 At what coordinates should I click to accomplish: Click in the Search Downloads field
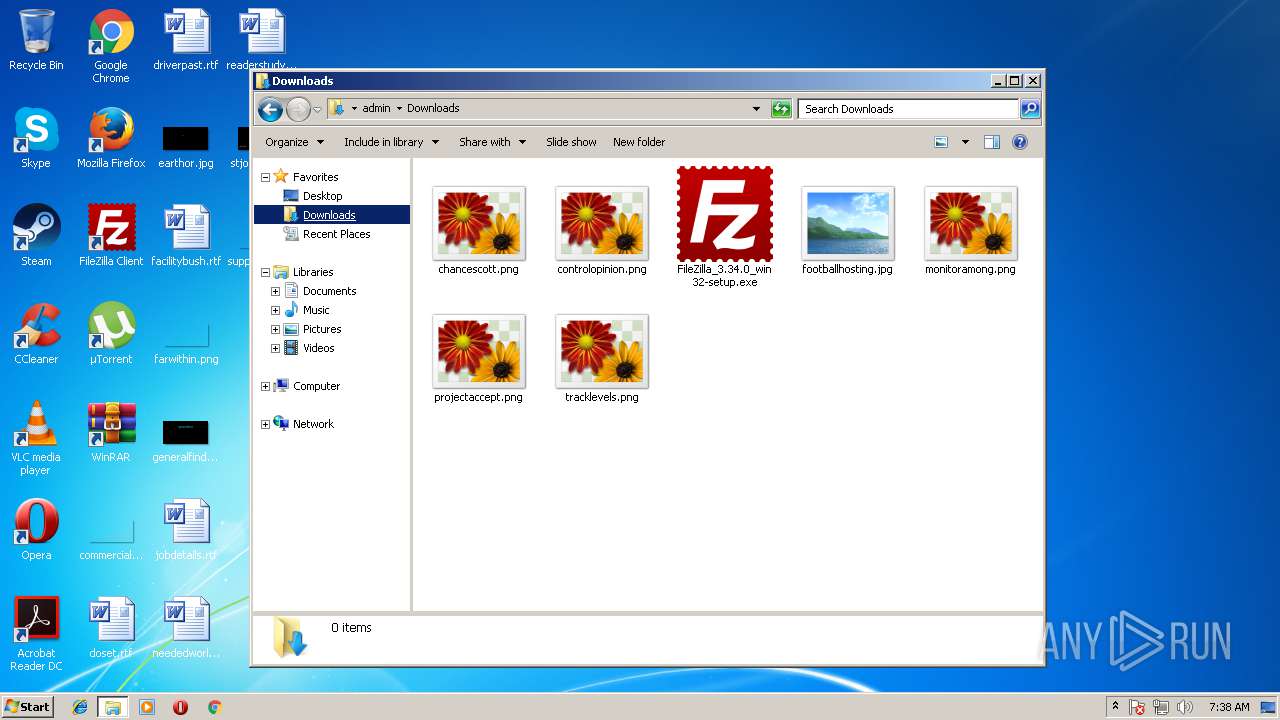point(908,109)
